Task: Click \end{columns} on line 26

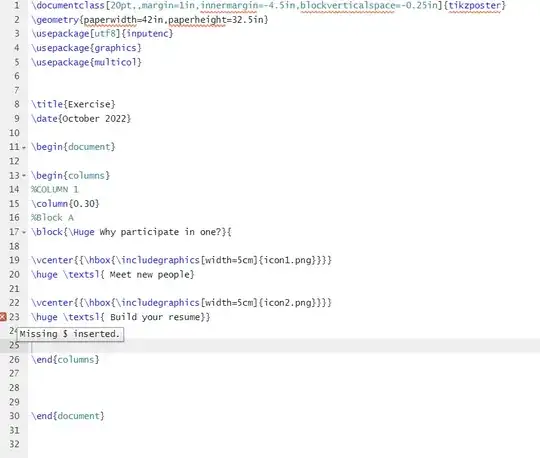Action: [x=65, y=360]
